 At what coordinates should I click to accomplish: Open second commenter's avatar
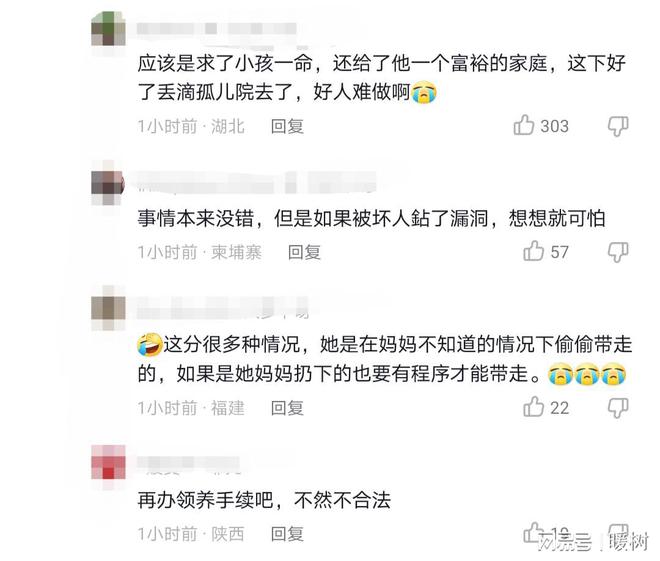108,183
